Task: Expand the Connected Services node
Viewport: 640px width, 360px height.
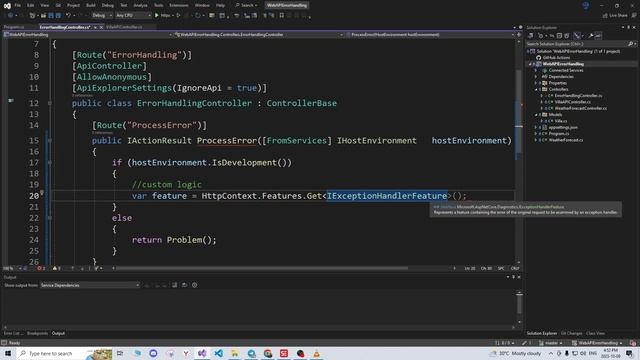Action: 536,70
